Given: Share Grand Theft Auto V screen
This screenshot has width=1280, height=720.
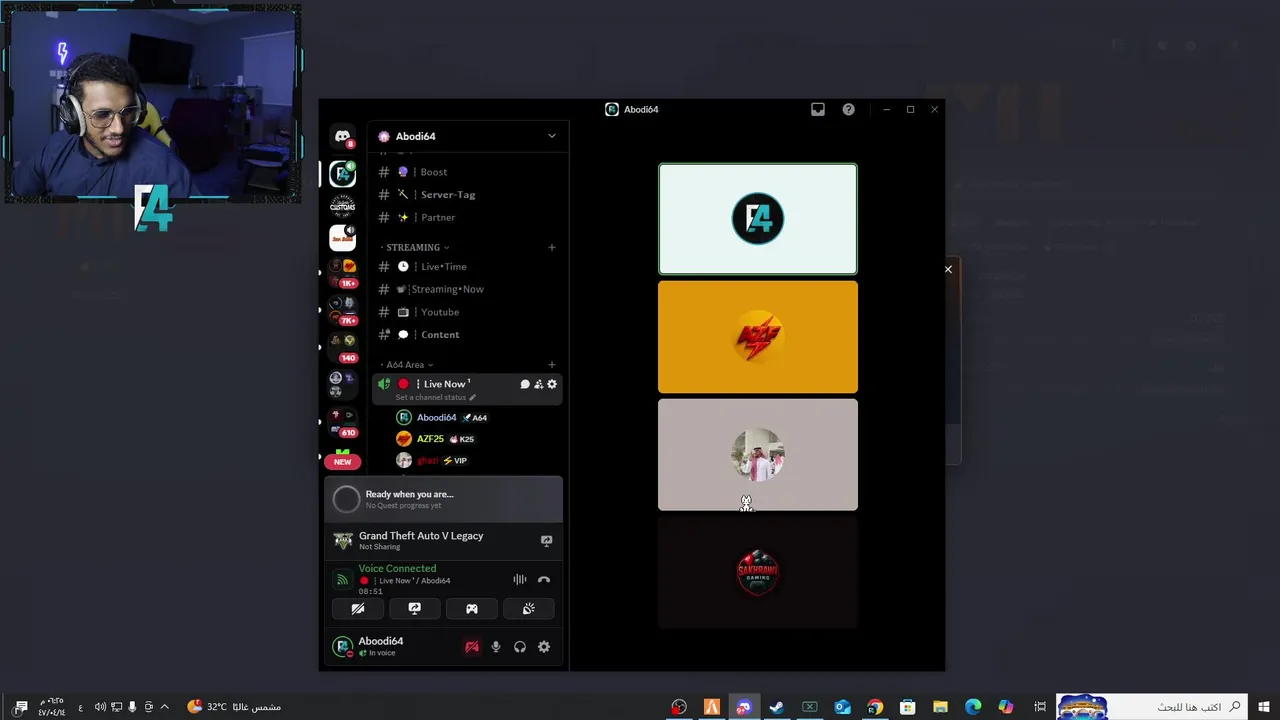Looking at the screenshot, I should click(546, 541).
